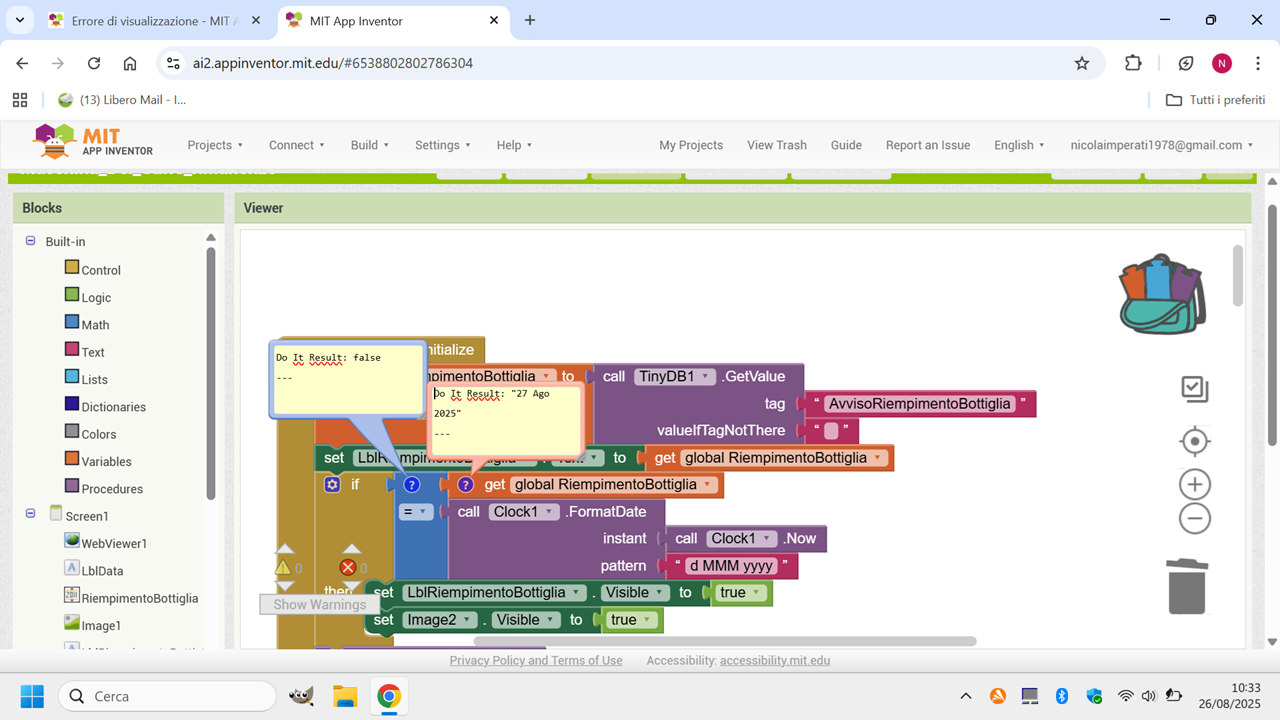The height and width of the screenshot is (720, 1280).
Task: Open the TinyDB1 component dropdown
Action: pyautogui.click(x=676, y=376)
